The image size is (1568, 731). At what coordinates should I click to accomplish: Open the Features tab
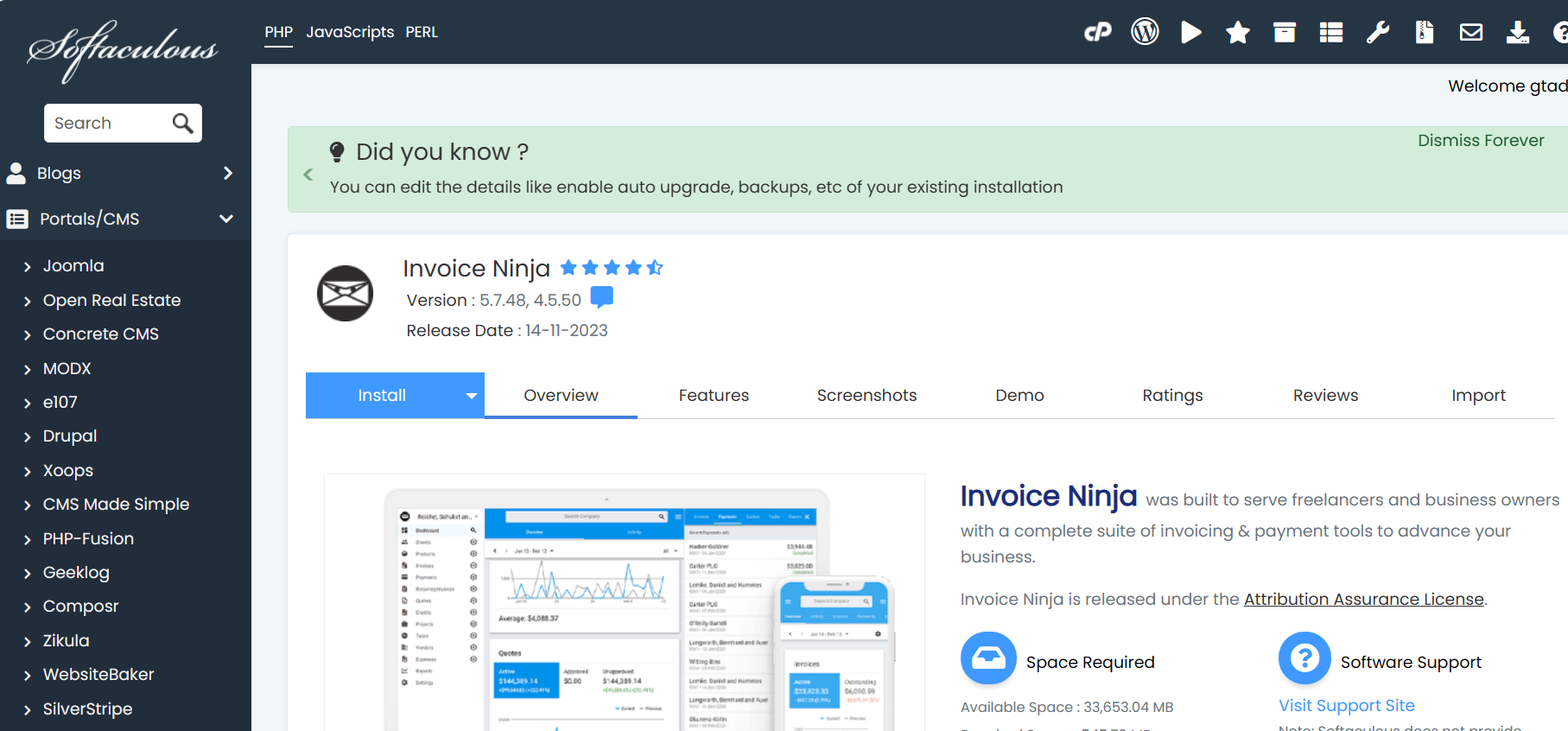pos(714,396)
